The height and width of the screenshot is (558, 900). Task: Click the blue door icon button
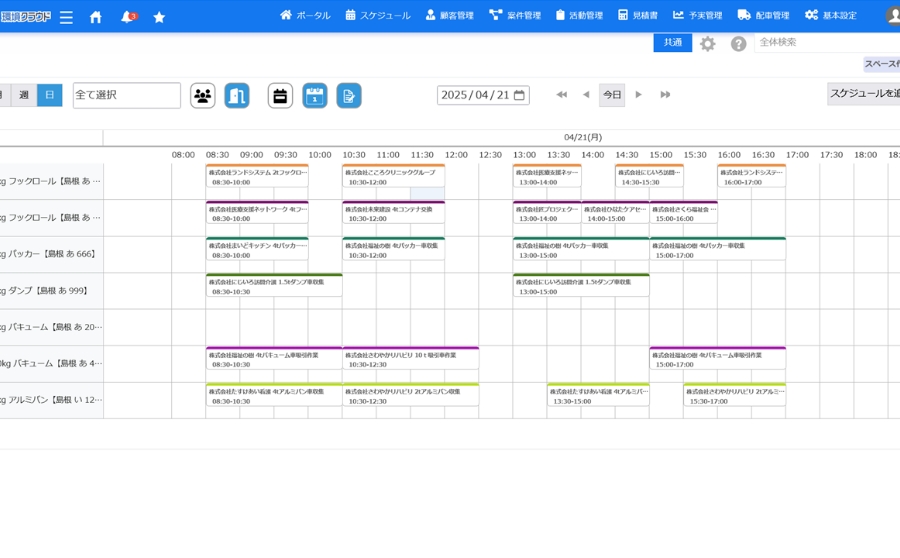(237, 96)
